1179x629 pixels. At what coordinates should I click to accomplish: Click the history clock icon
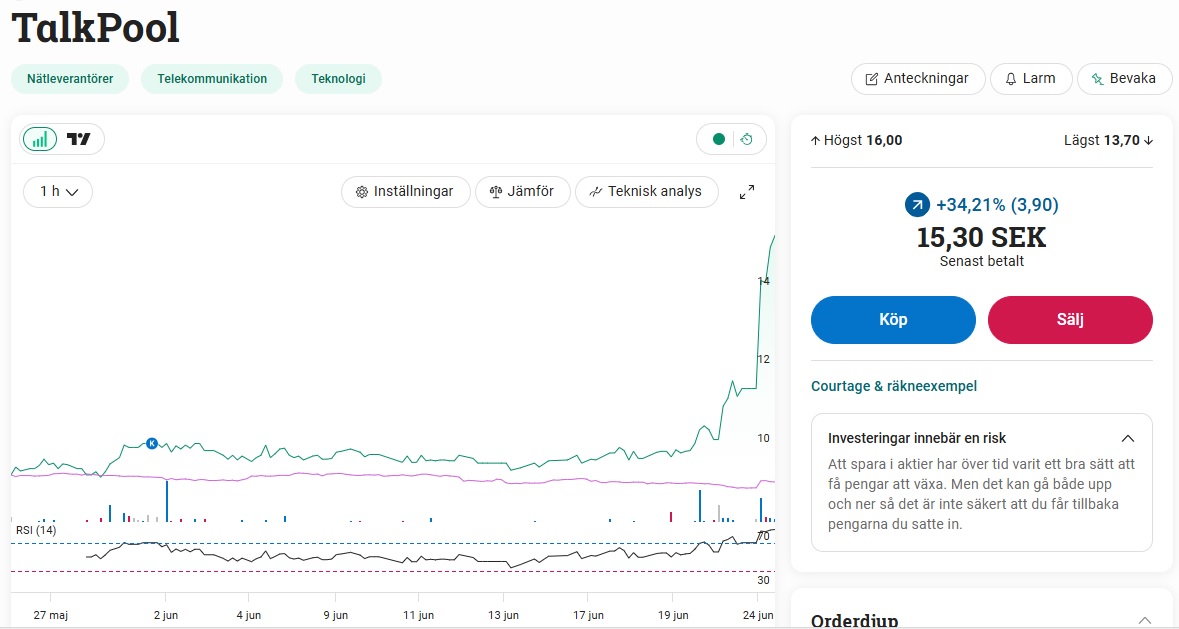tap(747, 139)
